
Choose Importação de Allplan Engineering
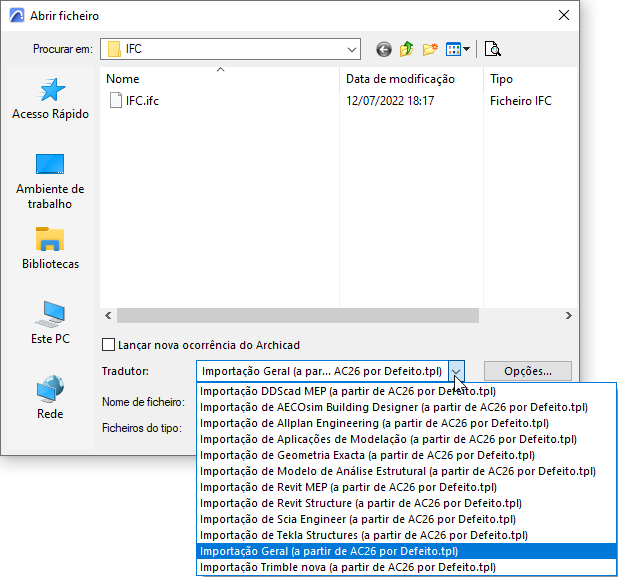406,423
